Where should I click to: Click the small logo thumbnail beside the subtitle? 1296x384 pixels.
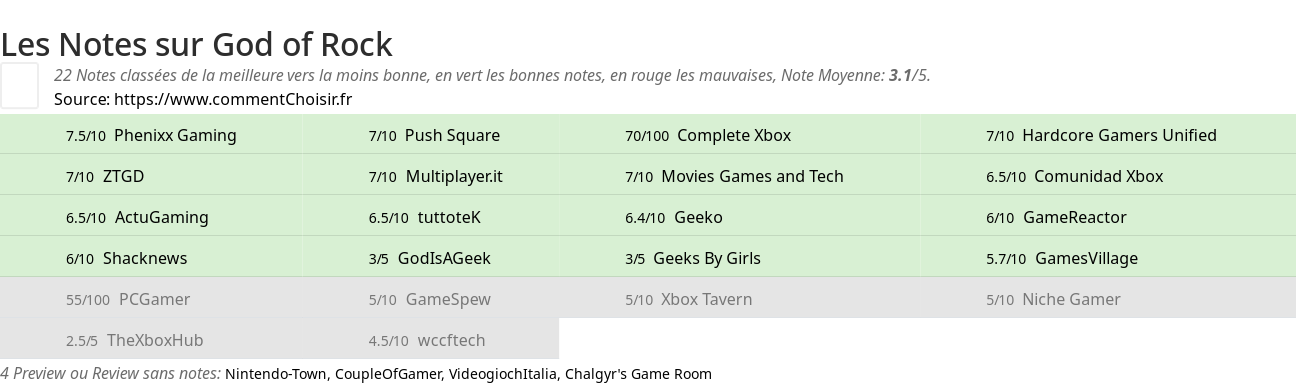pos(19,85)
